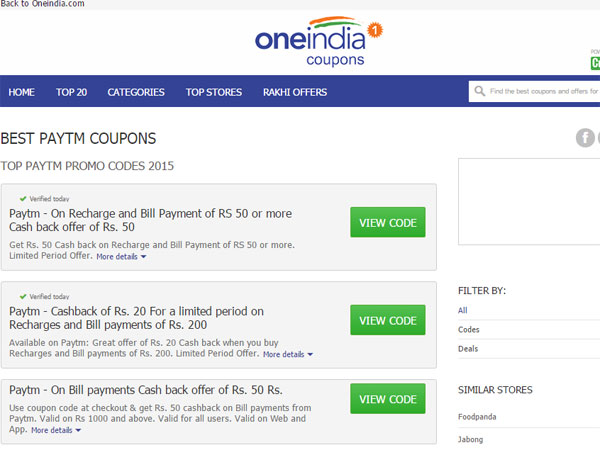Open the HOME menu item
600x450 pixels.
tap(21, 93)
